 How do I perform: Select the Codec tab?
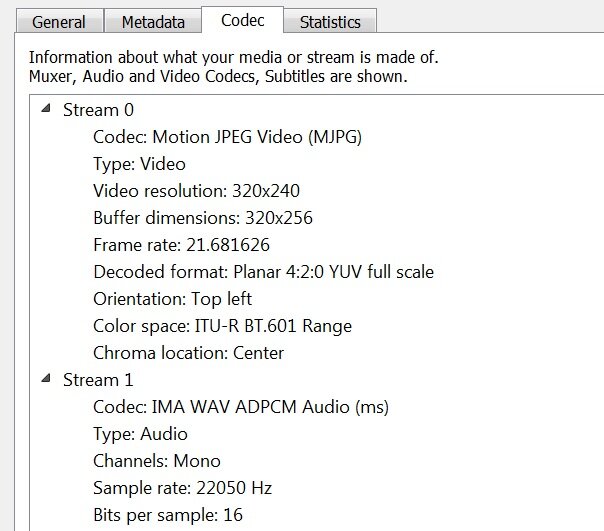(243, 20)
